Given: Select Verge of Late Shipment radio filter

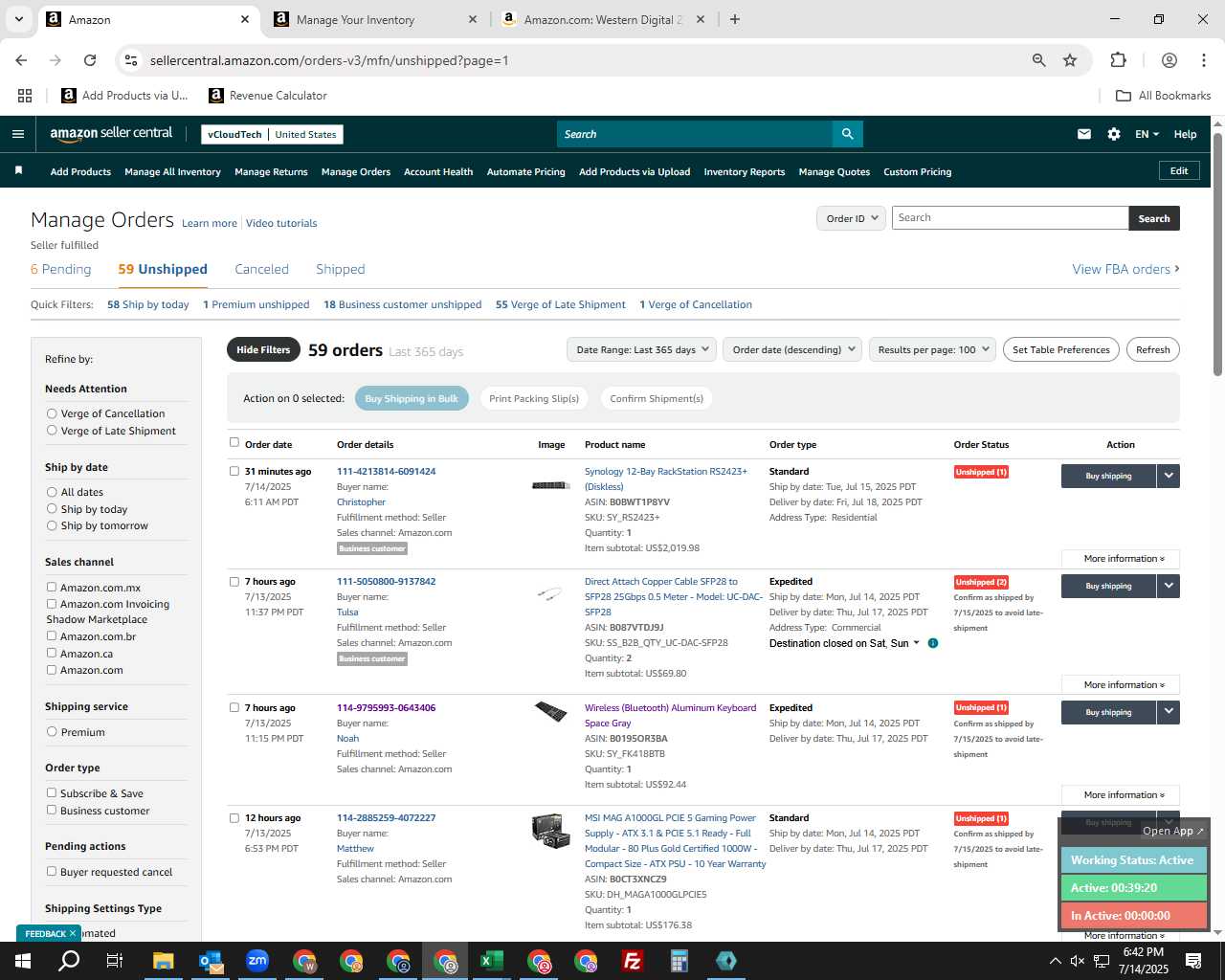Looking at the screenshot, I should (52, 431).
